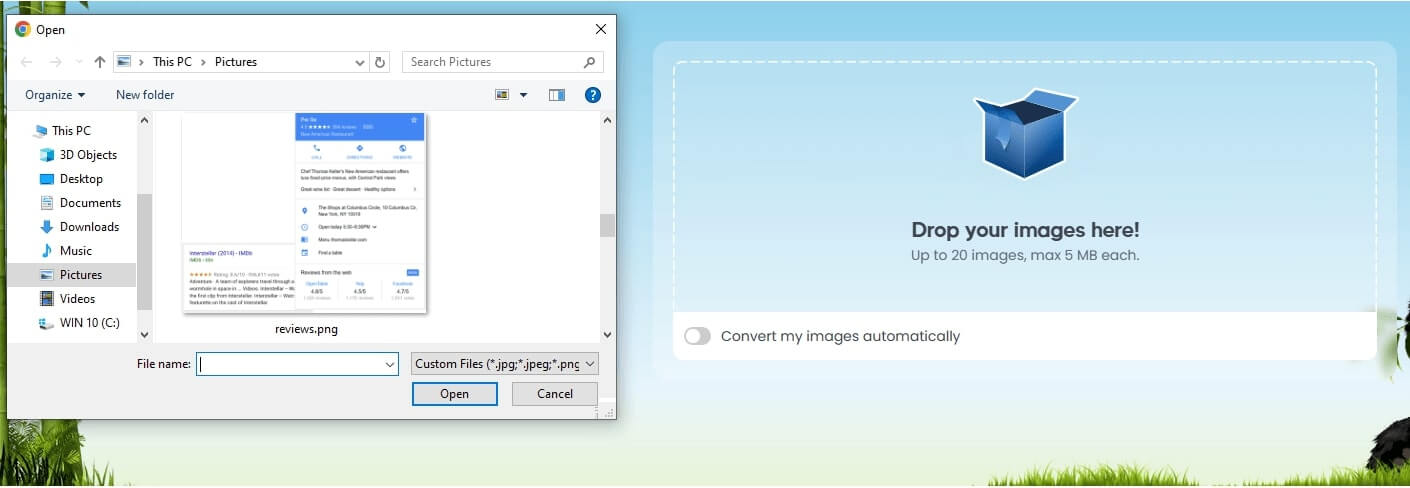Select the reviews.png thumbnail
Screen dimensions: 1410x488
tap(305, 214)
